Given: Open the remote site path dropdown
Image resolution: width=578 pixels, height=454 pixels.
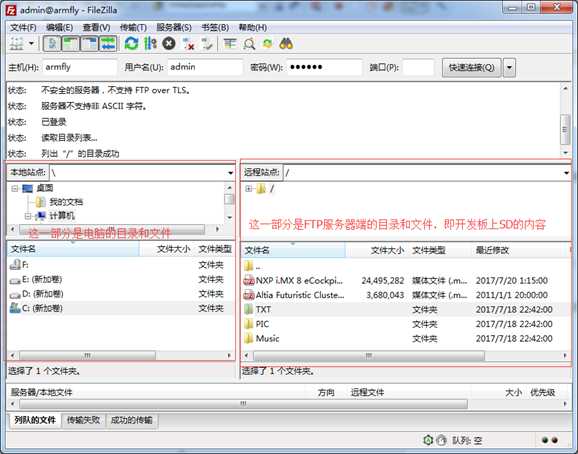Looking at the screenshot, I should [566, 172].
